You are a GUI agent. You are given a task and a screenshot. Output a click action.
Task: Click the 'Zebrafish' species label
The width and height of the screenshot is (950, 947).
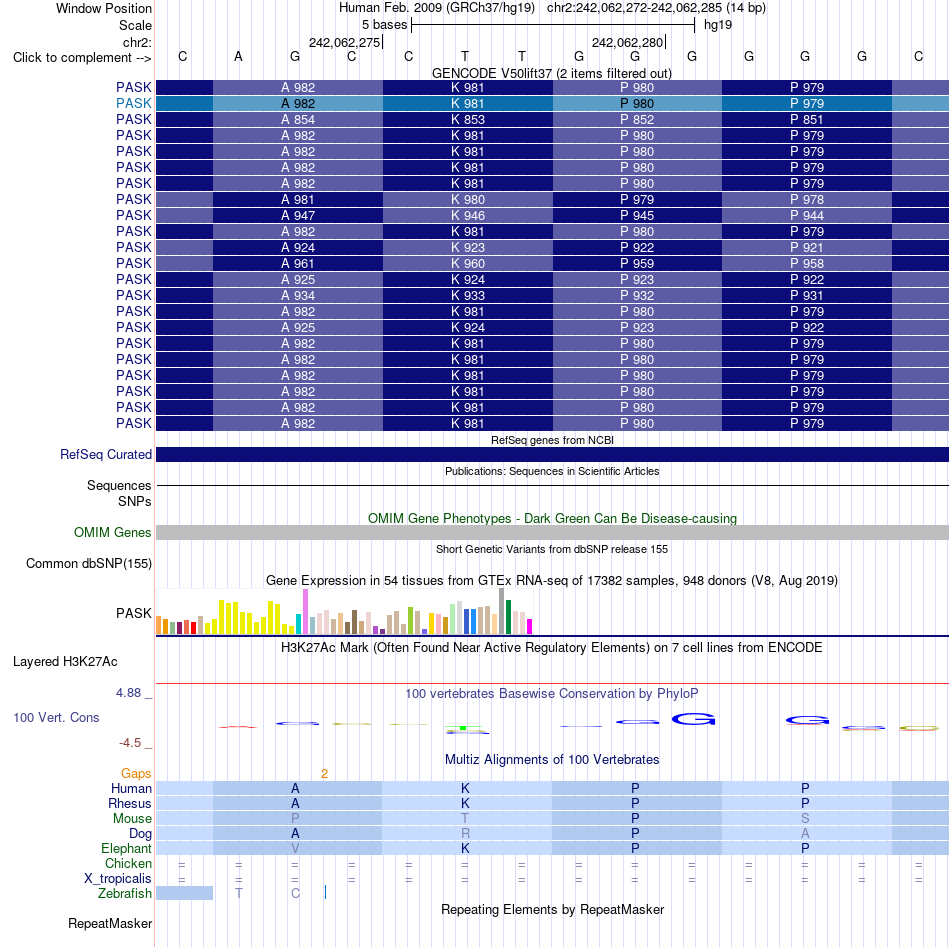pyautogui.click(x=124, y=894)
